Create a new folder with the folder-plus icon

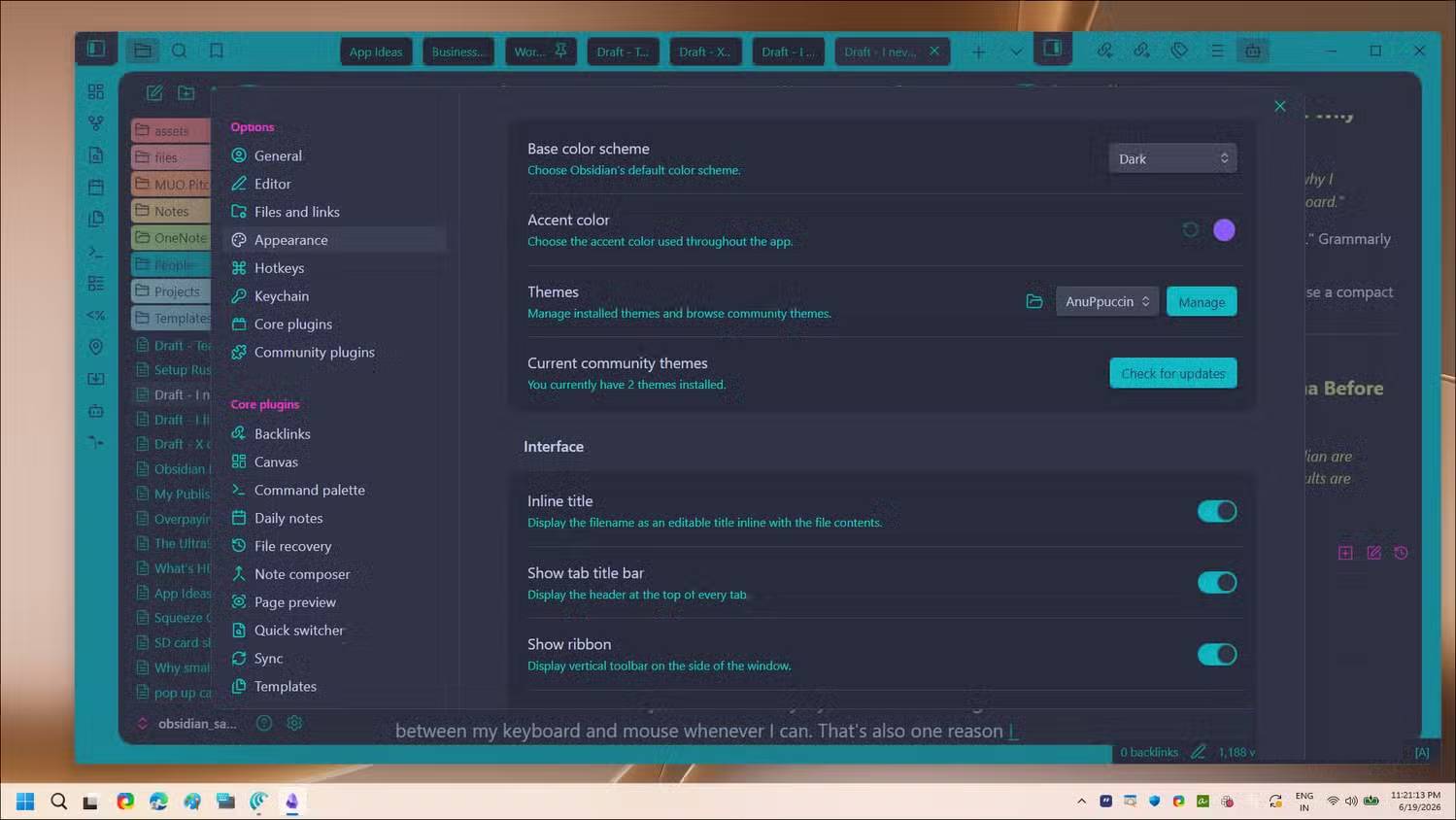click(186, 92)
